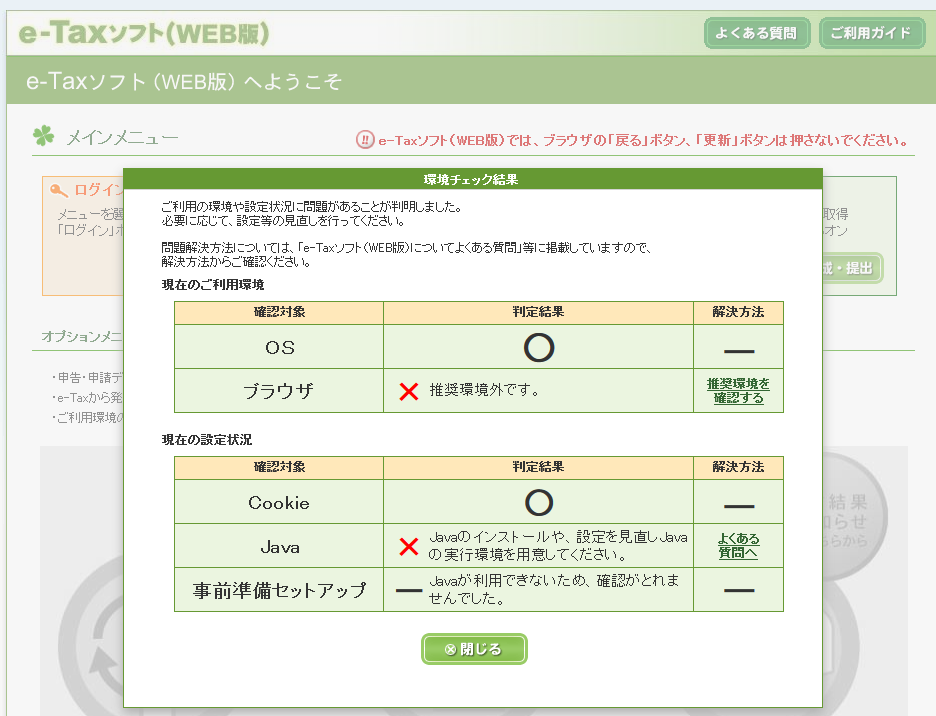The image size is (936, 716).
Task: Click the red X icon in the Java row
Action: pos(409,546)
